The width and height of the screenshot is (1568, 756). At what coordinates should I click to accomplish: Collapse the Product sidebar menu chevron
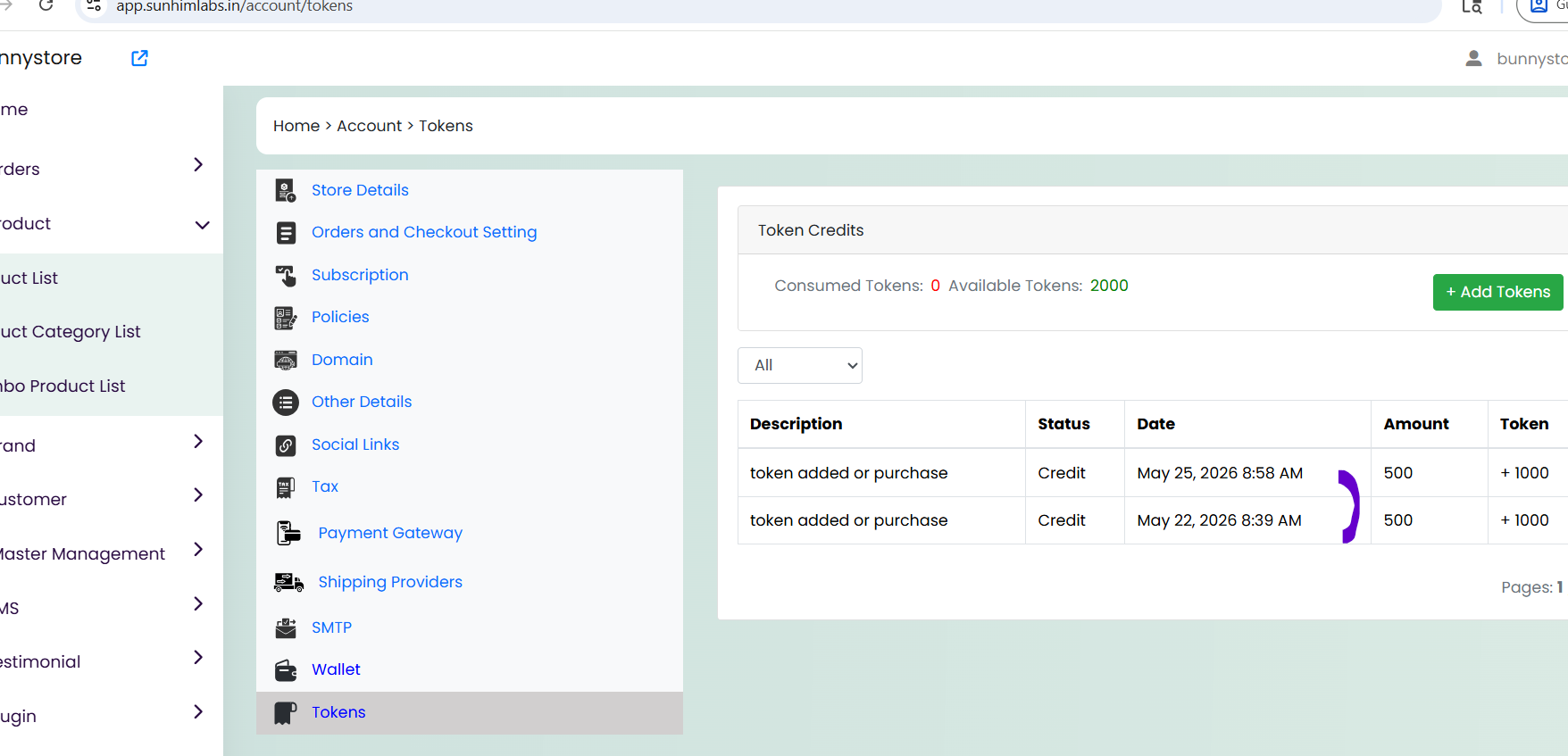tap(203, 225)
